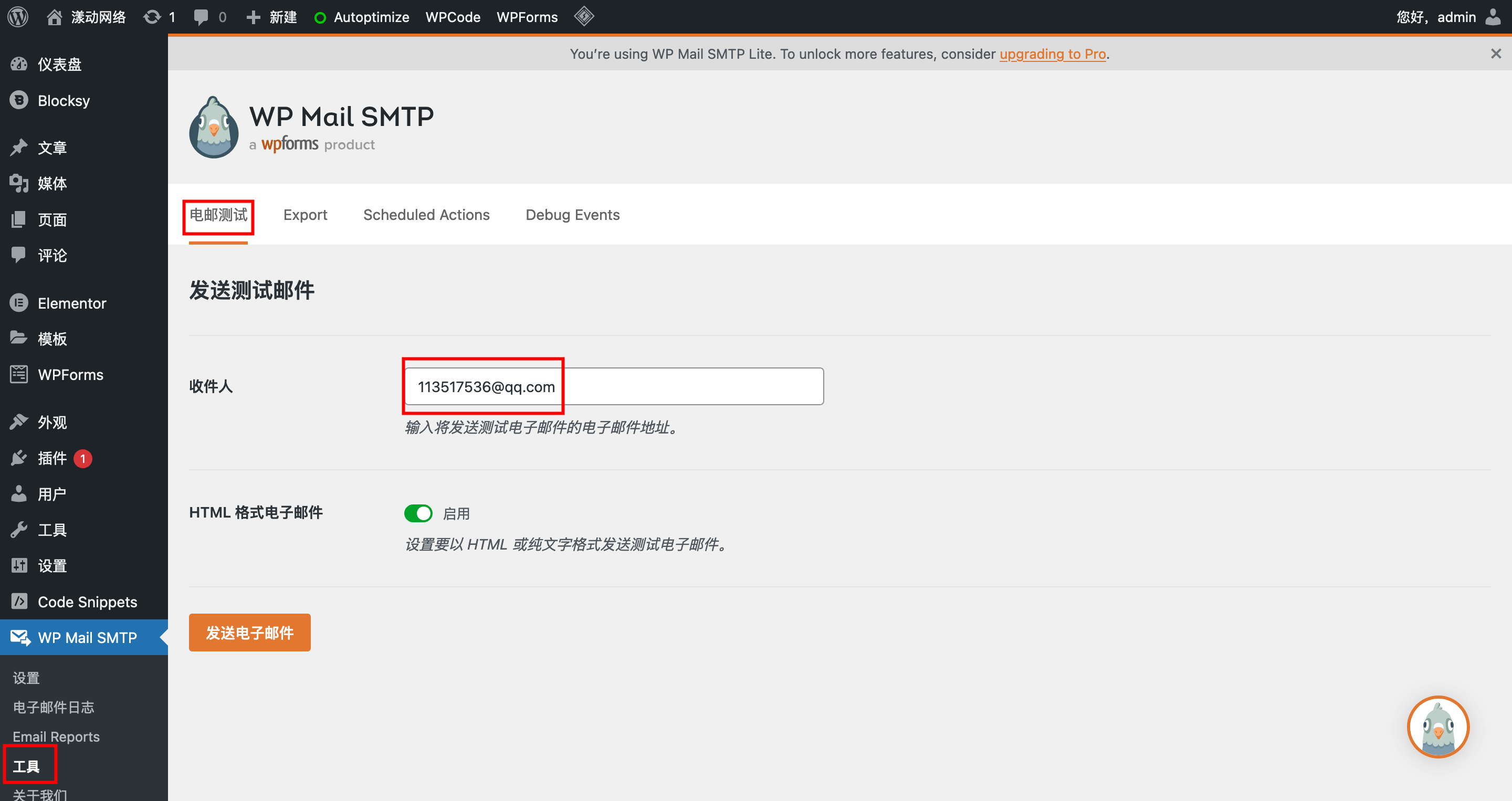Image resolution: width=1512 pixels, height=801 pixels.
Task: Open 关于我们 submenu item
Action: tap(40, 795)
